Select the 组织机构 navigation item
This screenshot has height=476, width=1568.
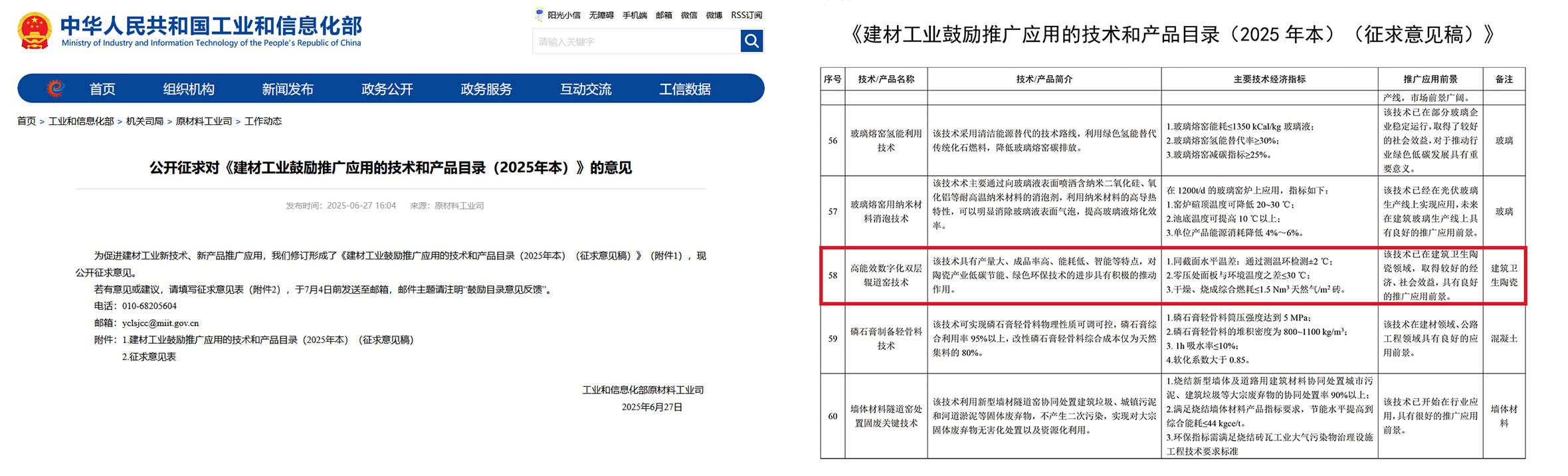click(189, 89)
